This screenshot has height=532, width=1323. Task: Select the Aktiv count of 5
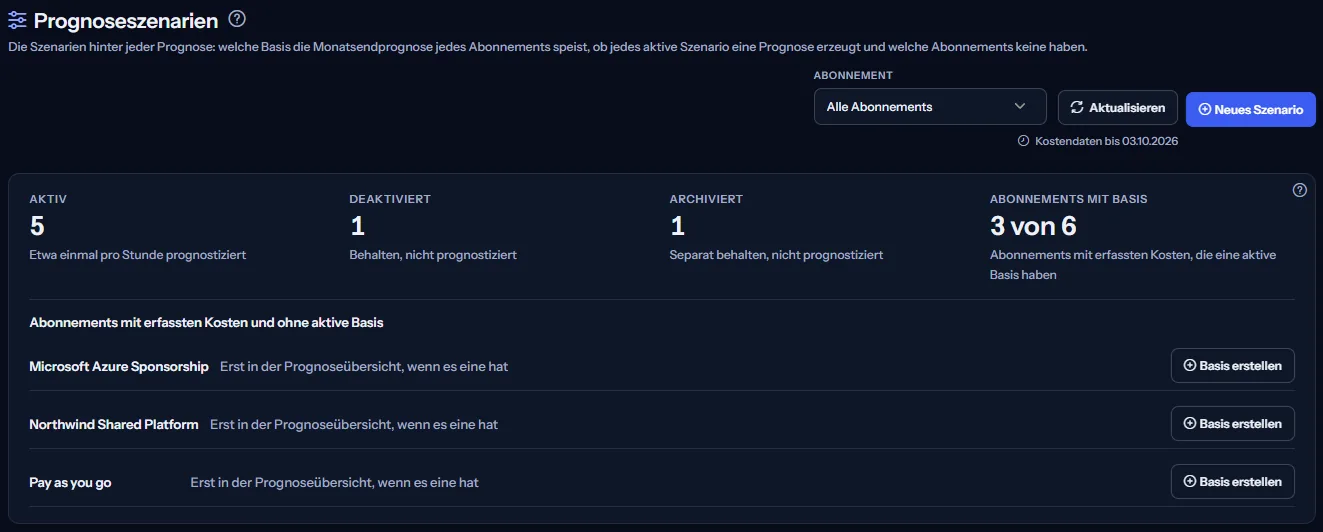[37, 226]
